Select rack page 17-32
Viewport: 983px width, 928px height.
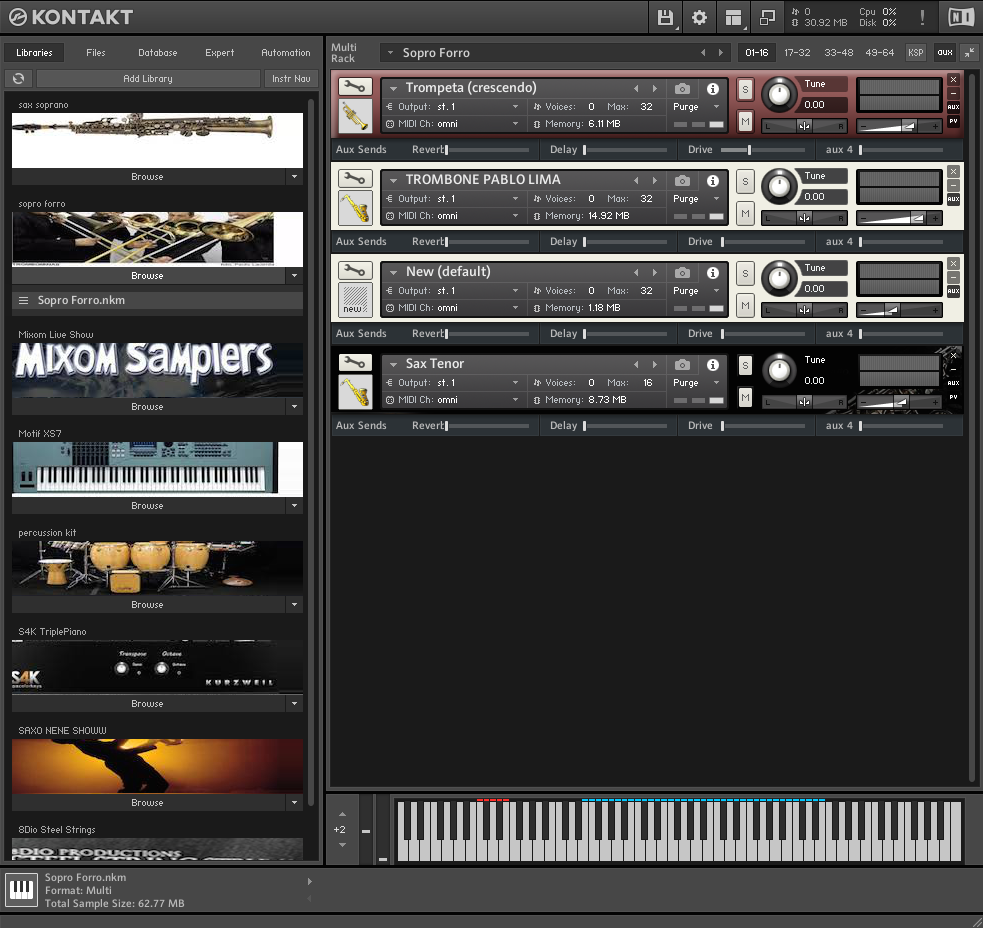coord(797,53)
